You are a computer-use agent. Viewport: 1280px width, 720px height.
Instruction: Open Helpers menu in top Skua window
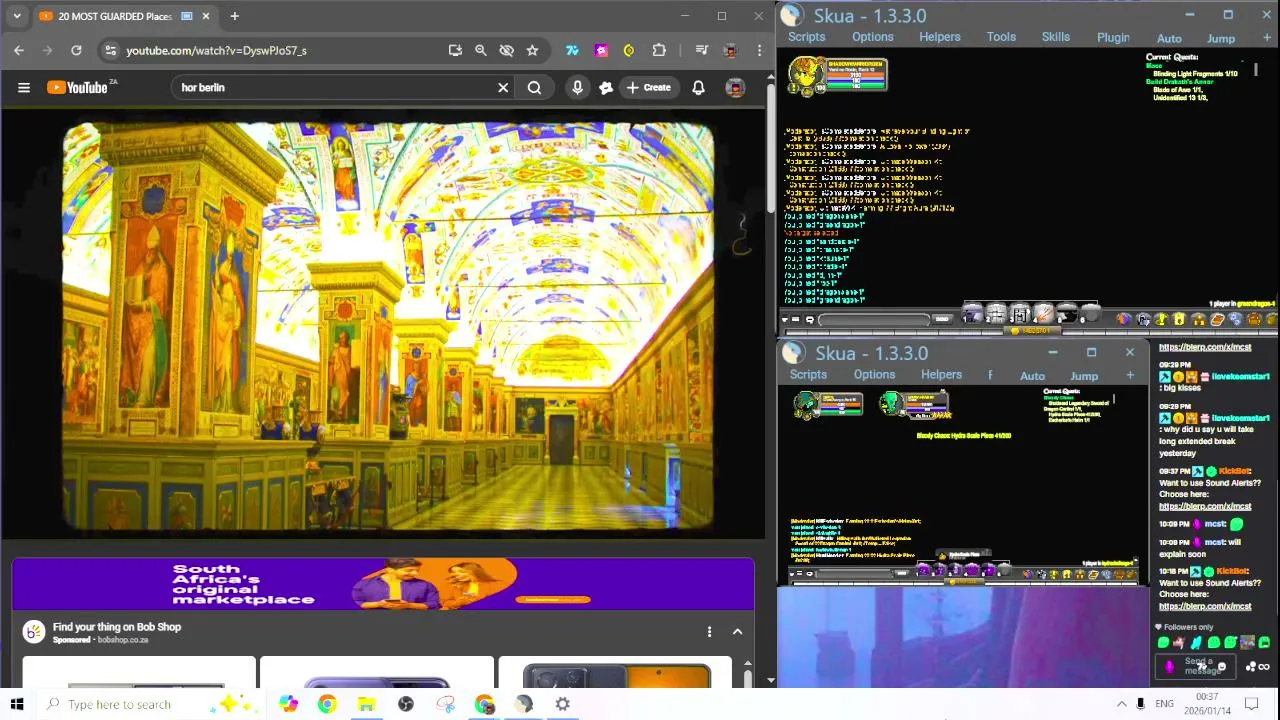coord(940,37)
